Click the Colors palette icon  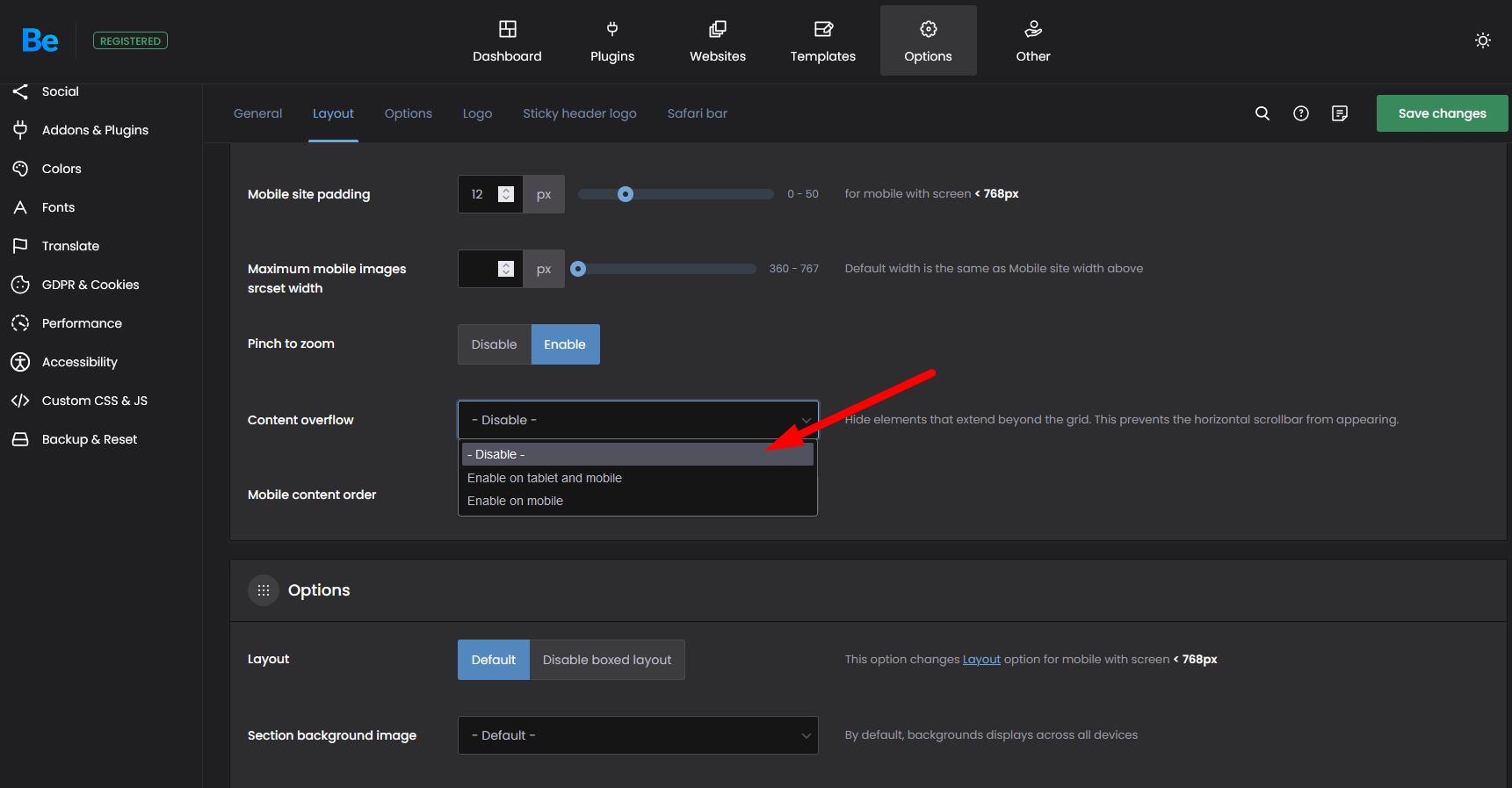[20, 169]
